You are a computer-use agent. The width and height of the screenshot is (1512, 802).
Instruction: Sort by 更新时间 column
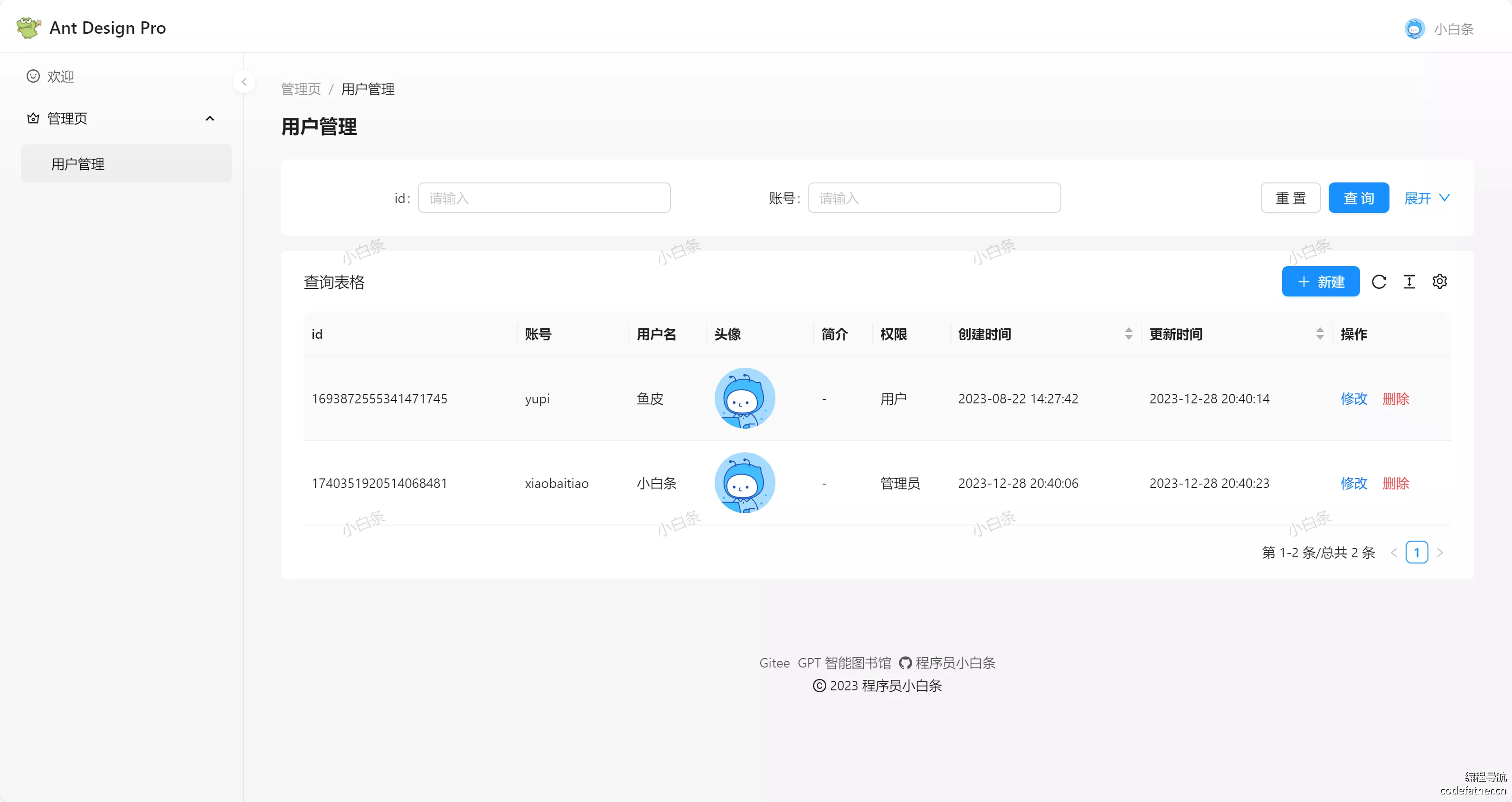(x=1320, y=334)
